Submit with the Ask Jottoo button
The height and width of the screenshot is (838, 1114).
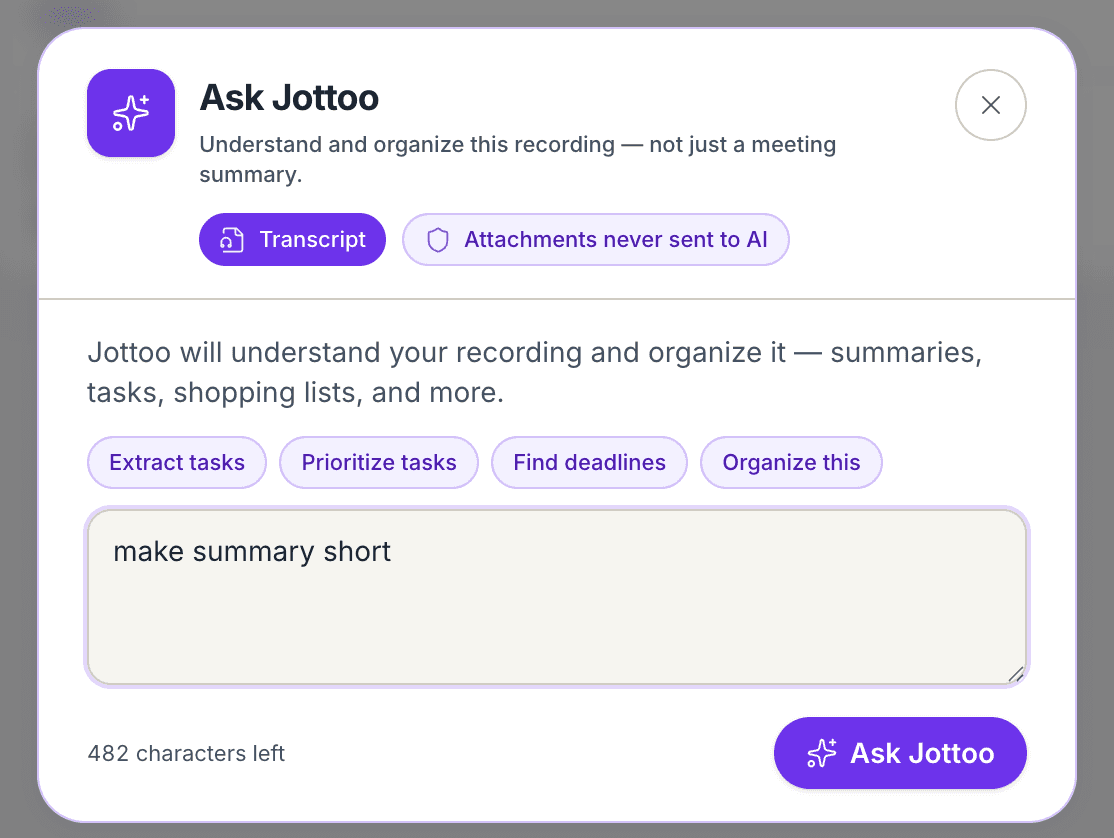tap(900, 753)
